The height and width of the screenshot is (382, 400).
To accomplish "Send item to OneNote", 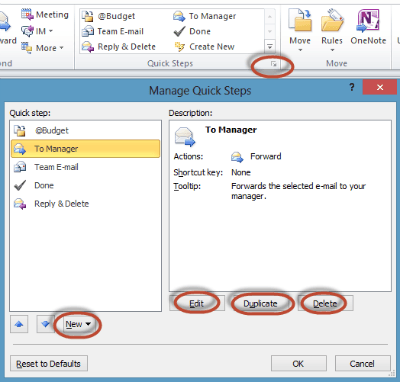I will click(x=368, y=27).
